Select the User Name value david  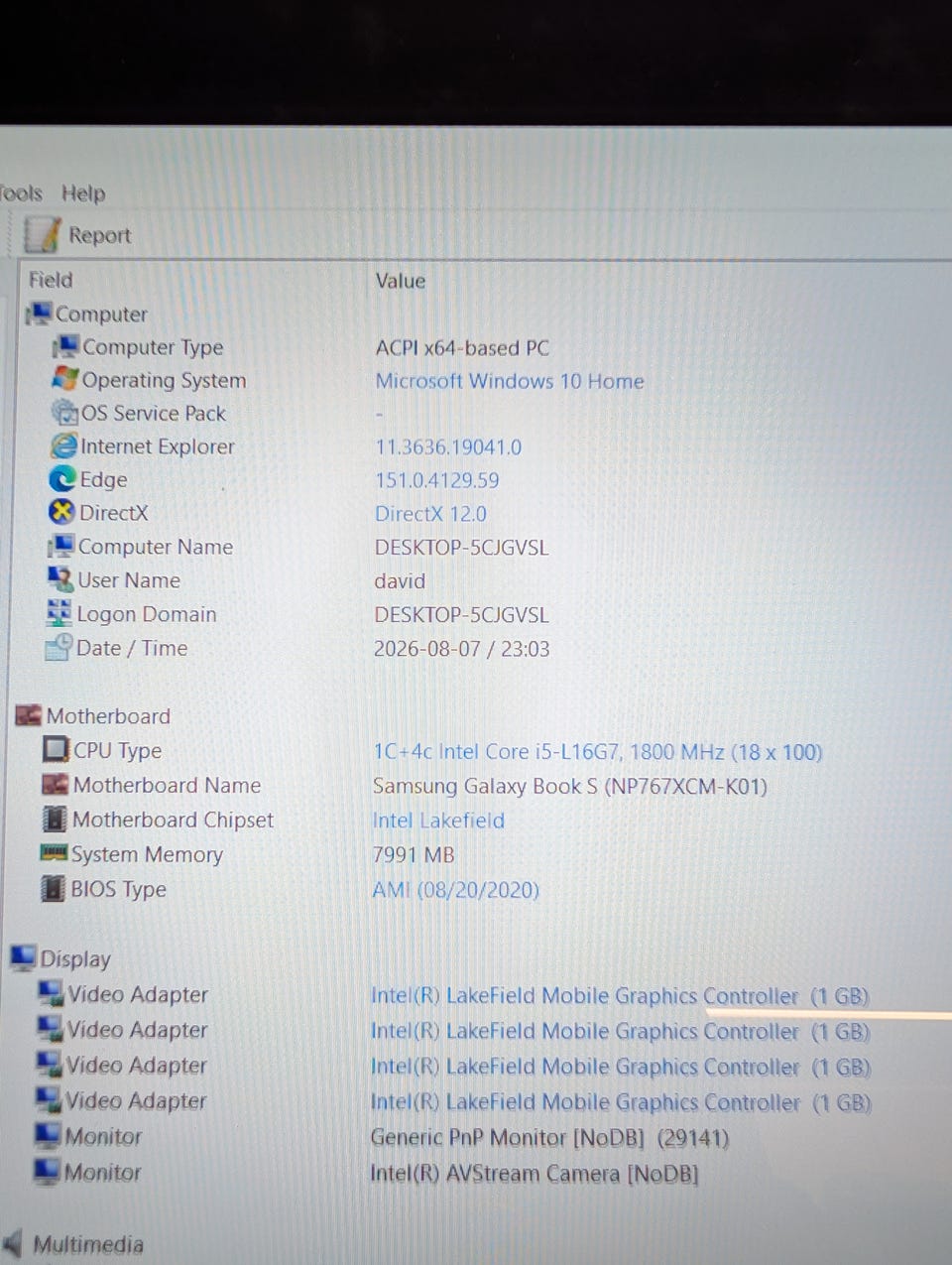click(x=400, y=581)
